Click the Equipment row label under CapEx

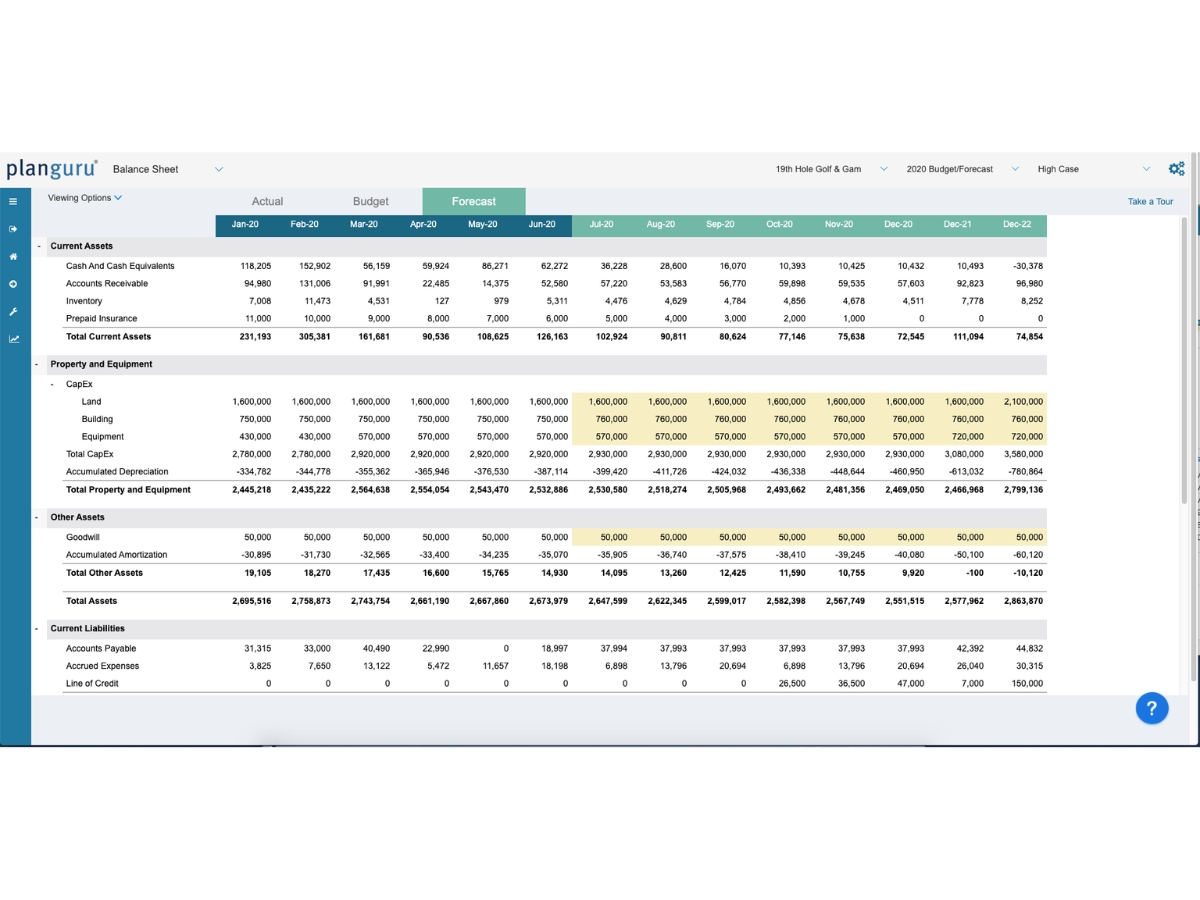[103, 437]
